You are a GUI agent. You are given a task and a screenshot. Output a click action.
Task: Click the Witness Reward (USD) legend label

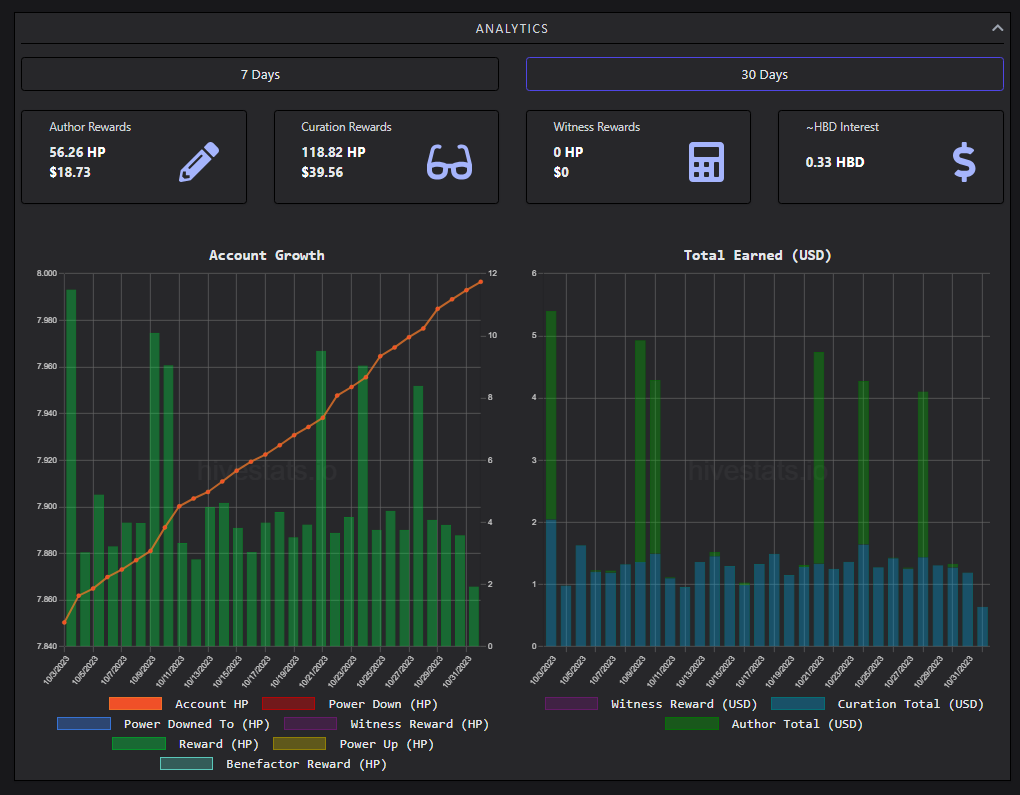(x=684, y=704)
